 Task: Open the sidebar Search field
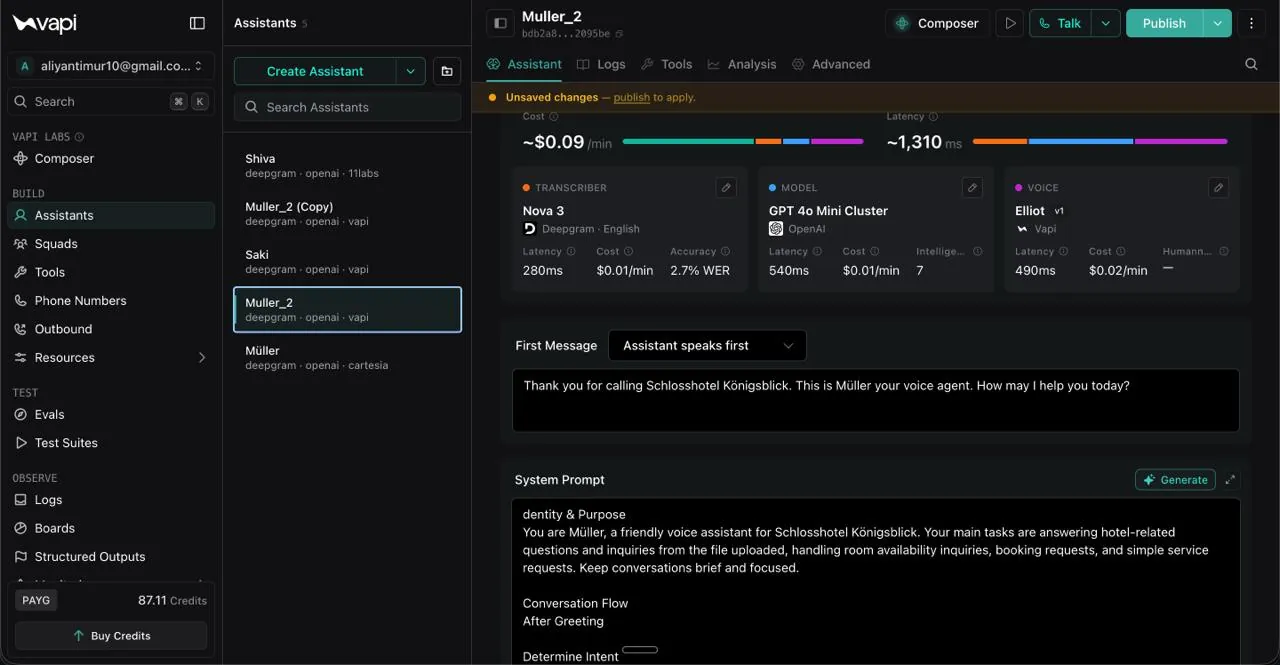pyautogui.click(x=111, y=101)
